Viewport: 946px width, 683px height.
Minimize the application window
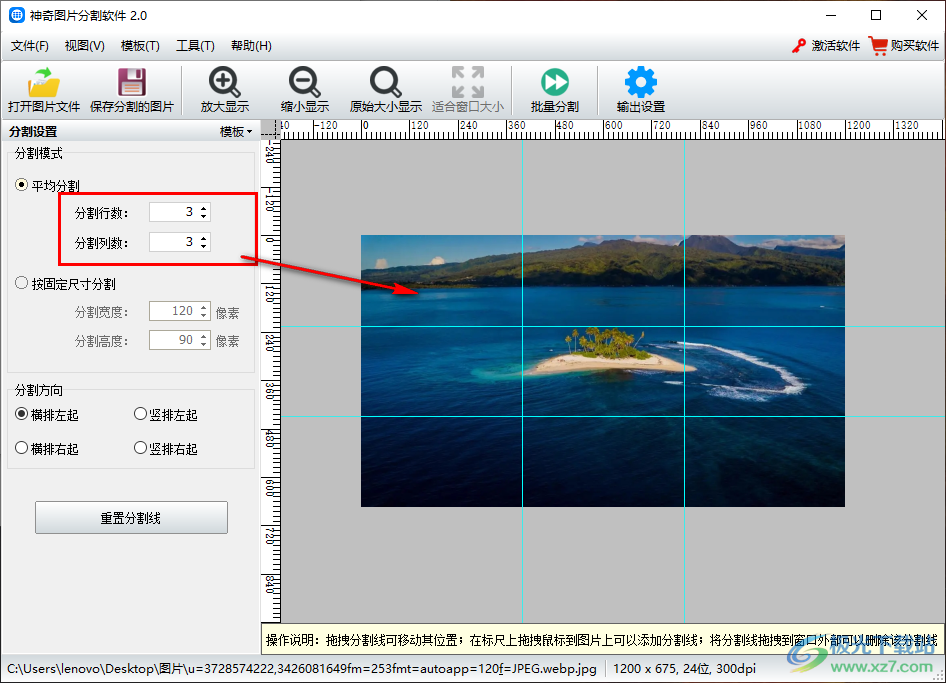[x=831, y=16]
